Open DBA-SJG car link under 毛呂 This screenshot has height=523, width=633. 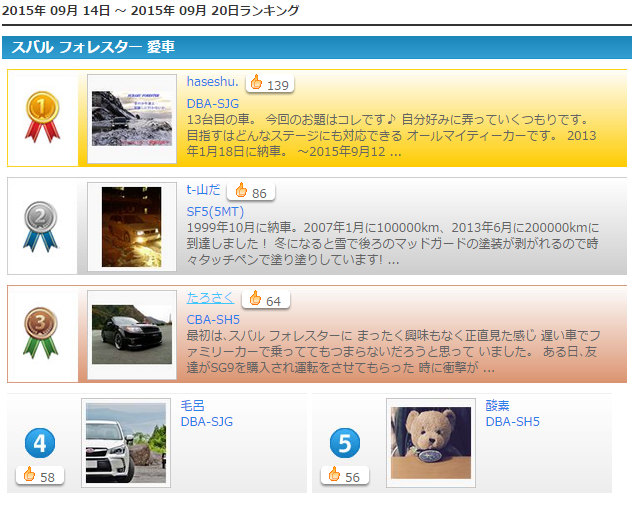point(207,422)
